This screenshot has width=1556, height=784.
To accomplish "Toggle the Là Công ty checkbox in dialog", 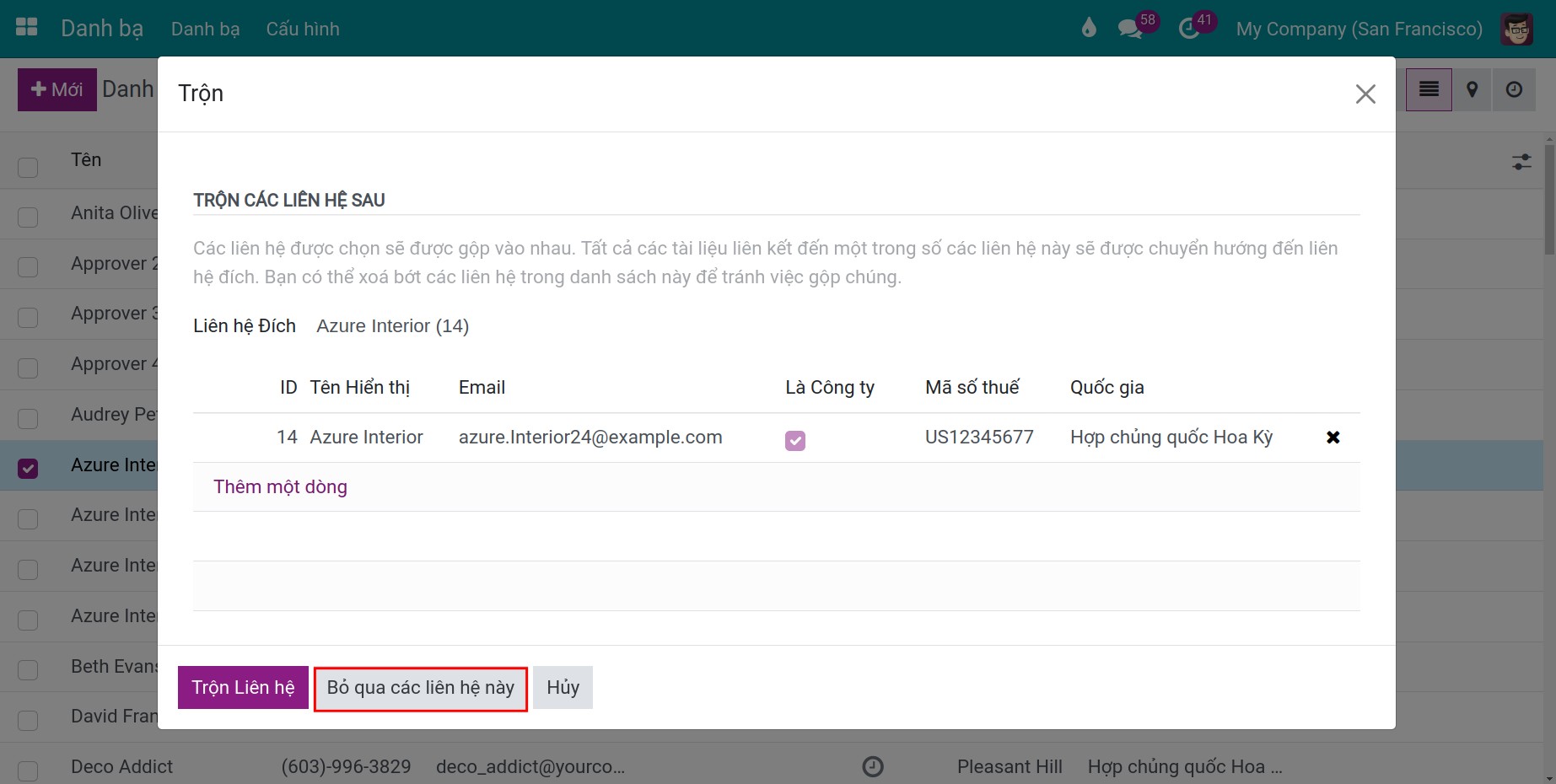I will pos(795,441).
